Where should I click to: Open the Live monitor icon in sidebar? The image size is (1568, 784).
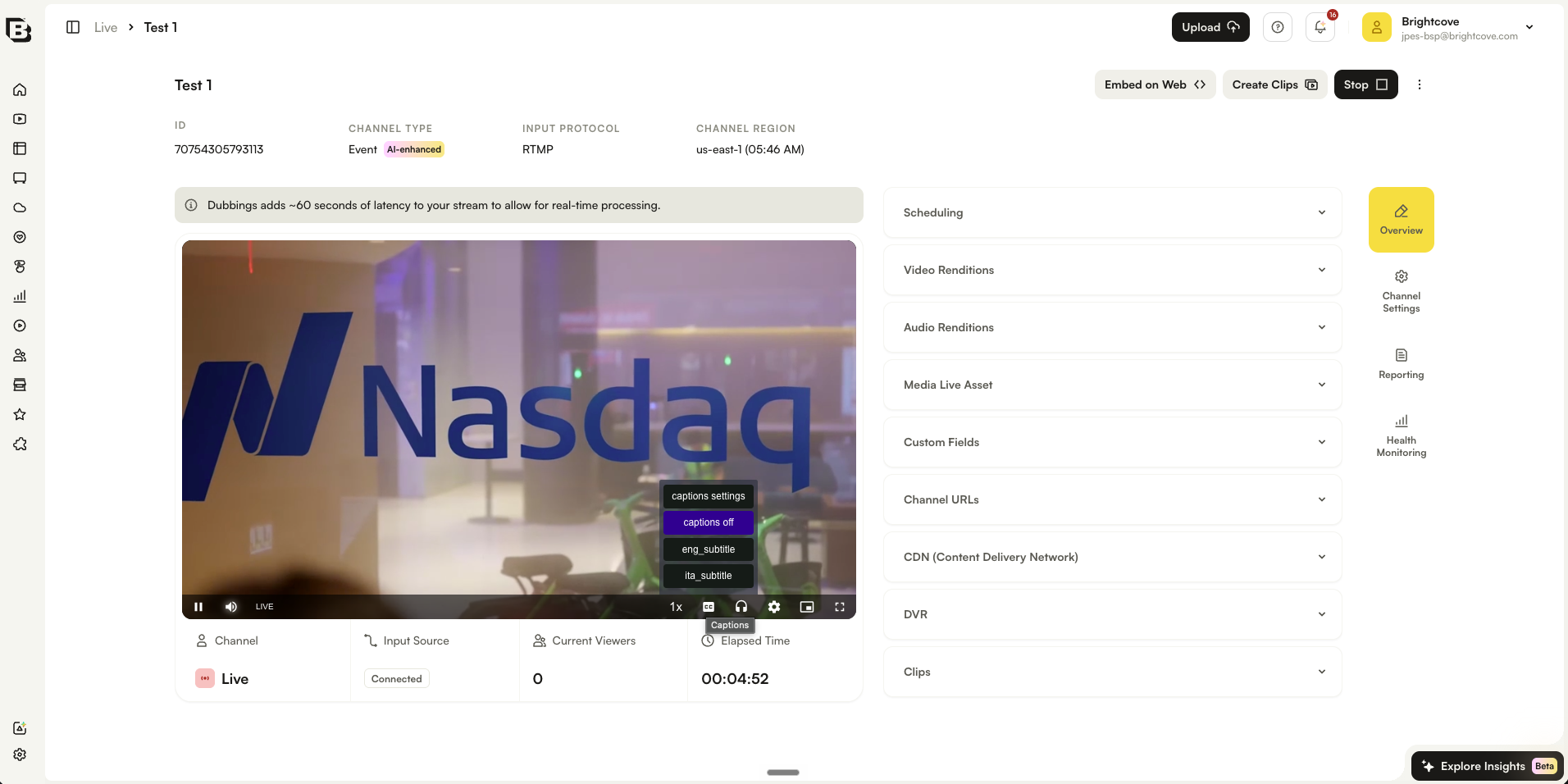(20, 178)
